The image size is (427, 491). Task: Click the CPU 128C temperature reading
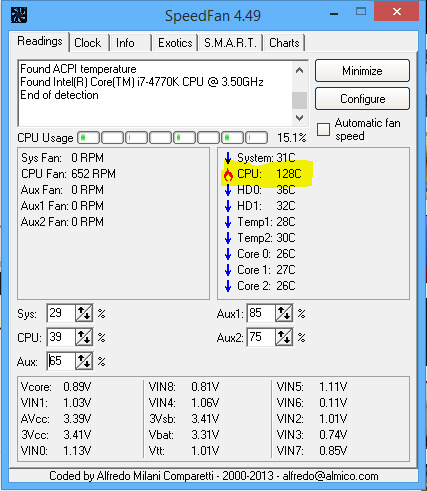[x=269, y=174]
